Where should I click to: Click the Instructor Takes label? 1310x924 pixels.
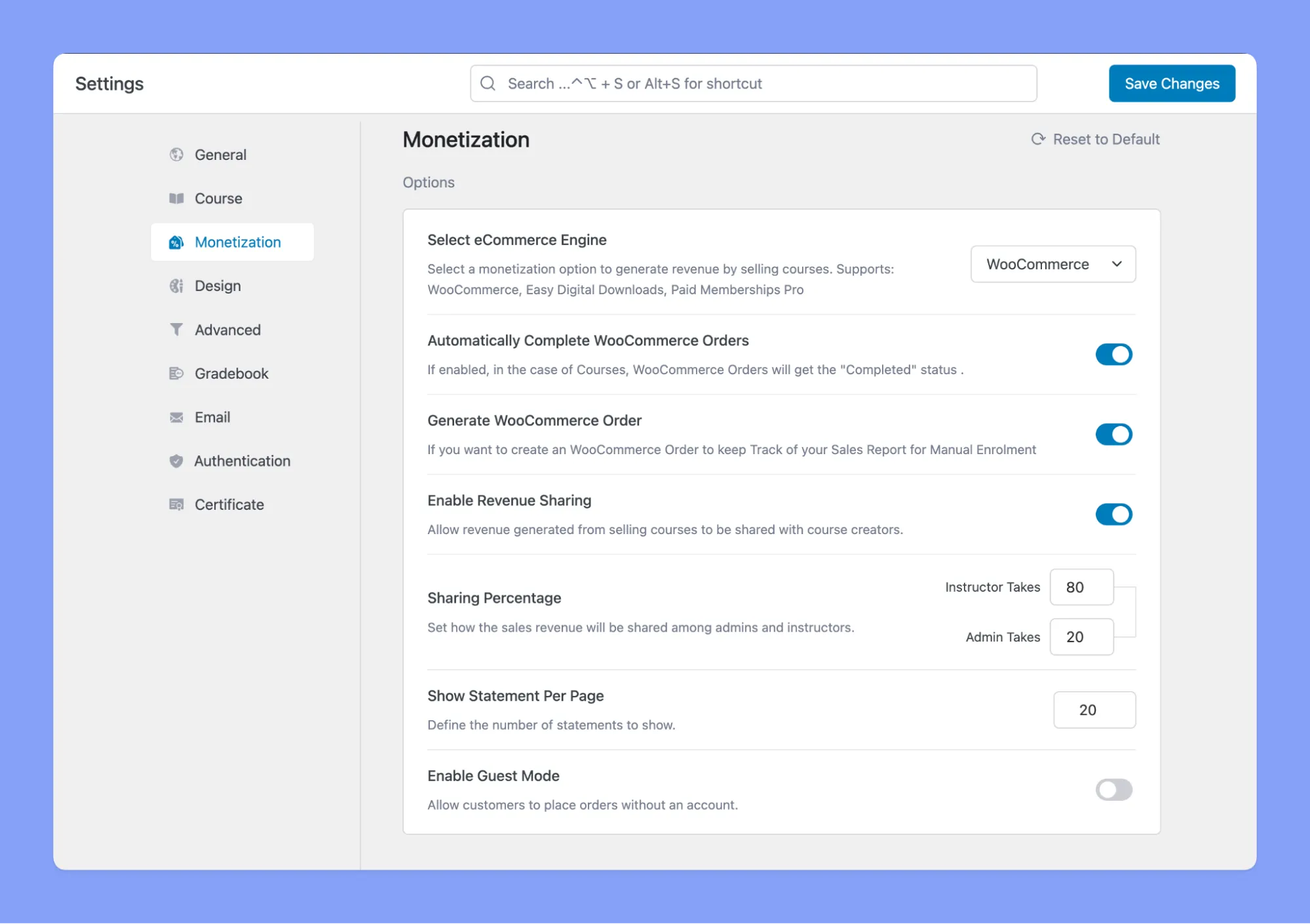(992, 587)
